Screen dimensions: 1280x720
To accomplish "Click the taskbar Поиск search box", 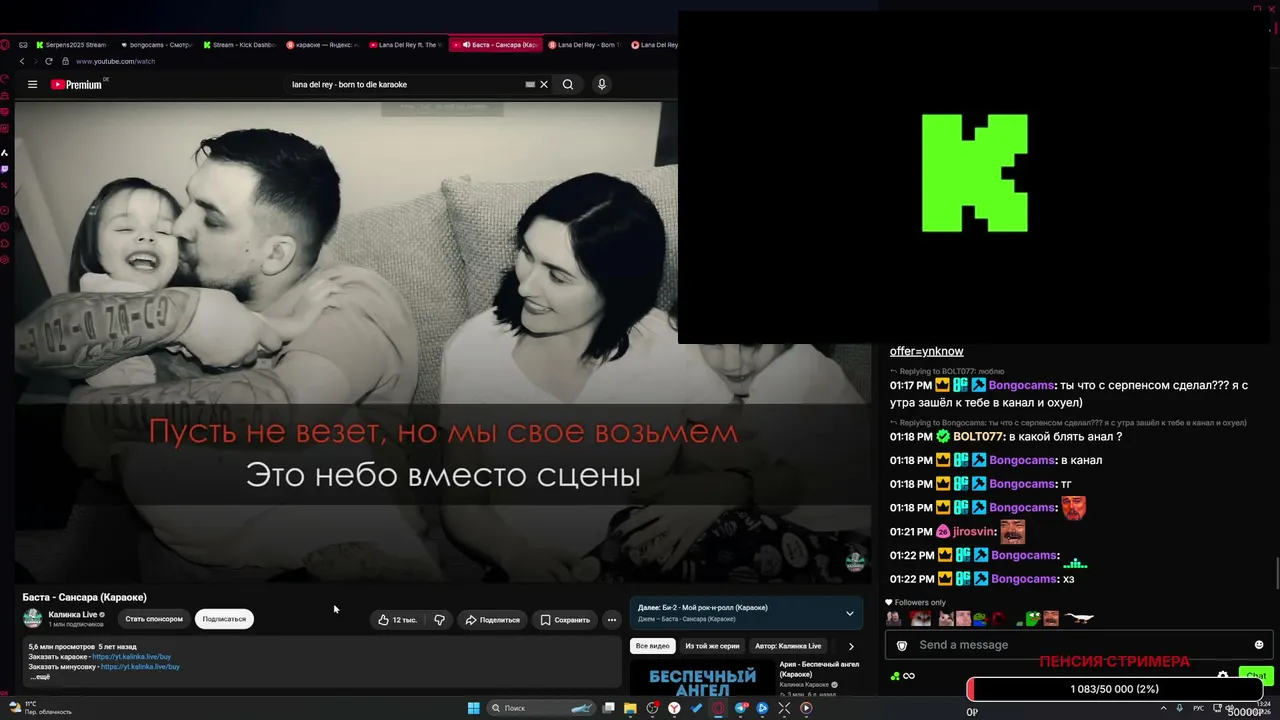I will tap(540, 708).
